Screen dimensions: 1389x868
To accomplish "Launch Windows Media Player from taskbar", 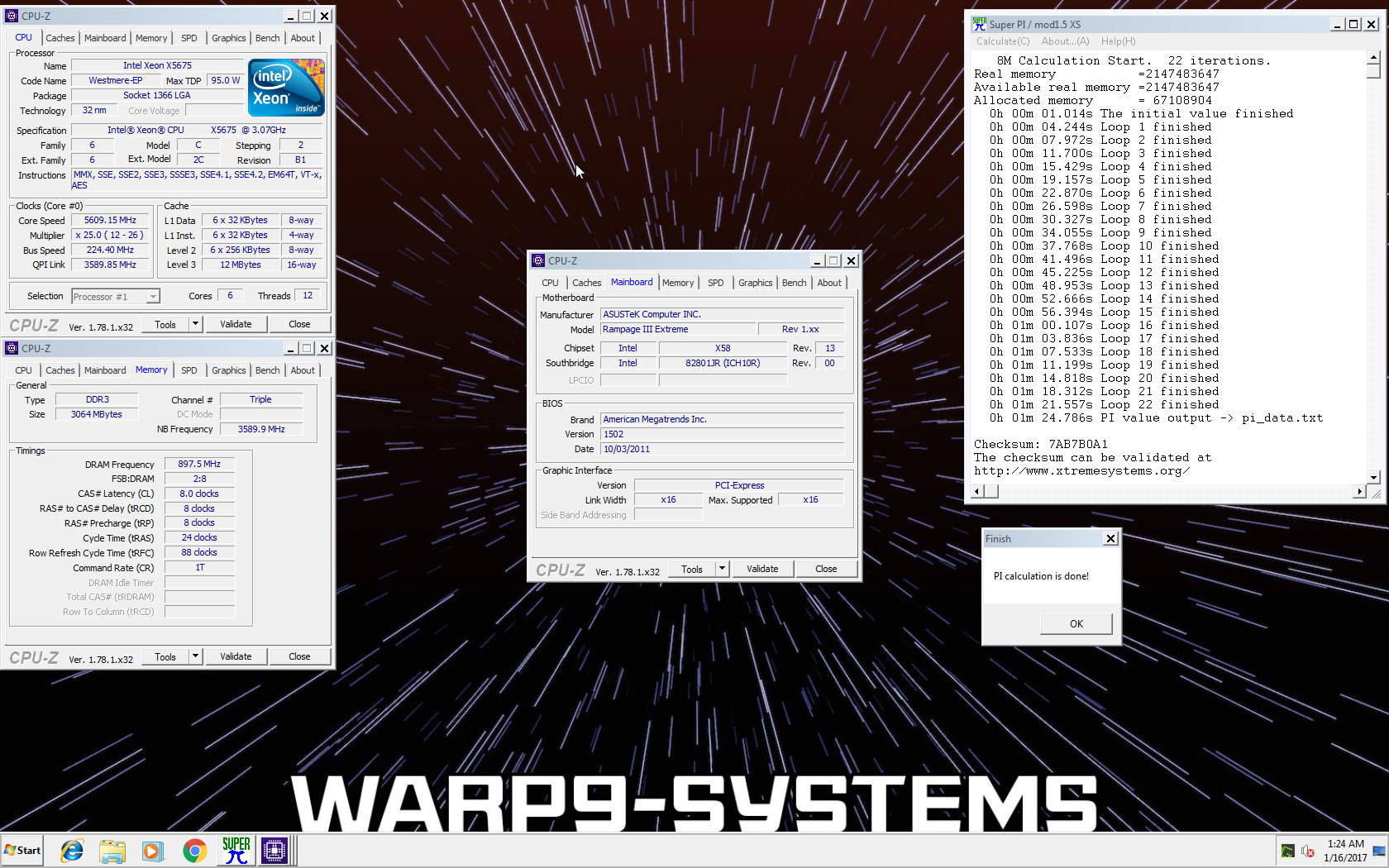I will [x=152, y=851].
